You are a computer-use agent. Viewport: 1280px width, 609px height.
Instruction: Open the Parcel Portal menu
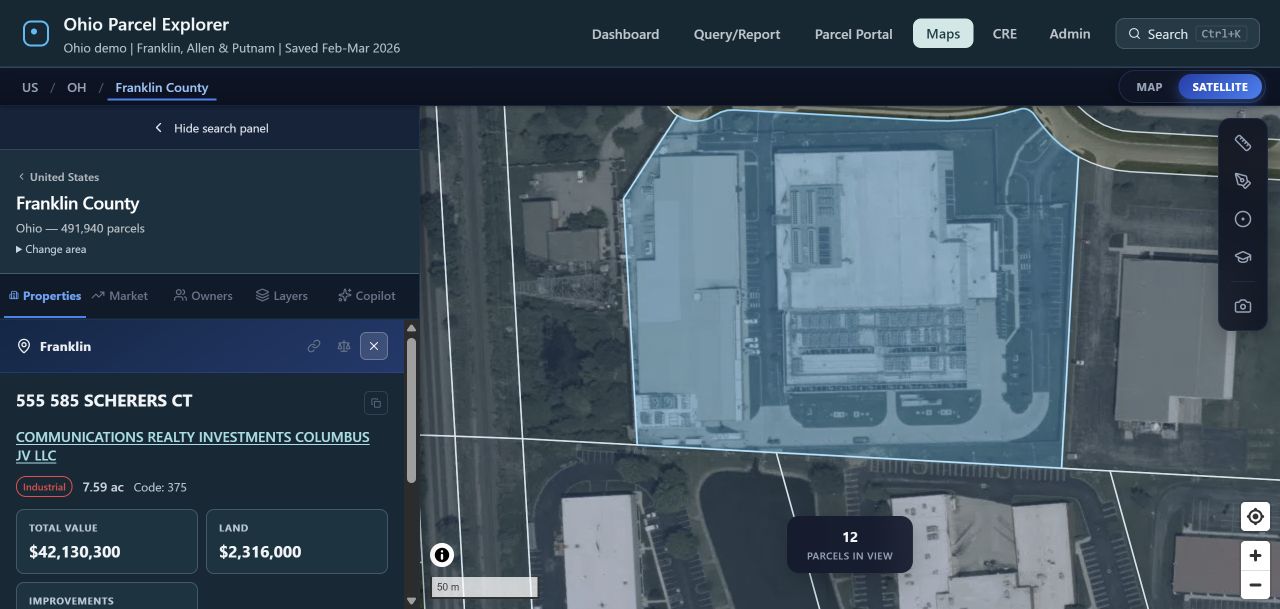point(854,34)
